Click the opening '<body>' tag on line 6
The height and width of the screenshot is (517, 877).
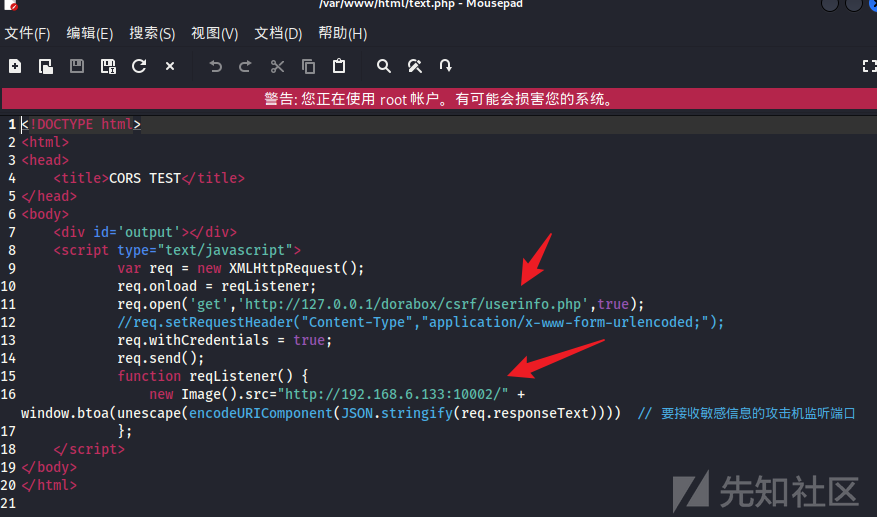(45, 214)
